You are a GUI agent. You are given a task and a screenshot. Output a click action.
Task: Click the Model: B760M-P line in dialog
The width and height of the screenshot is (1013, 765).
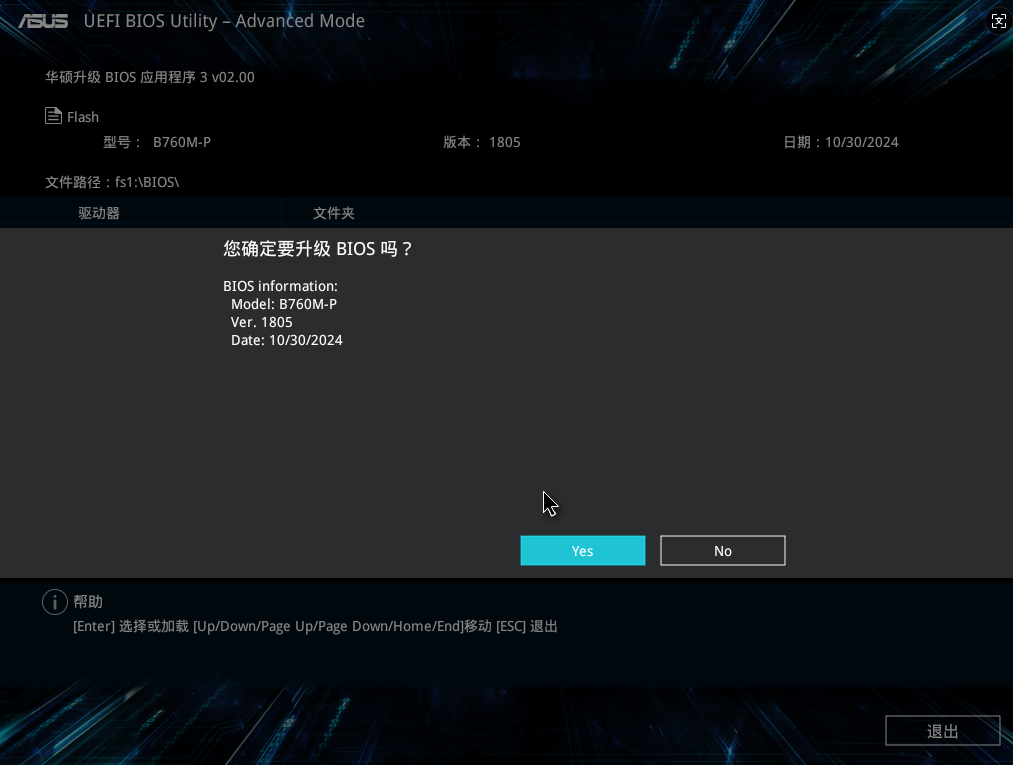pos(284,304)
